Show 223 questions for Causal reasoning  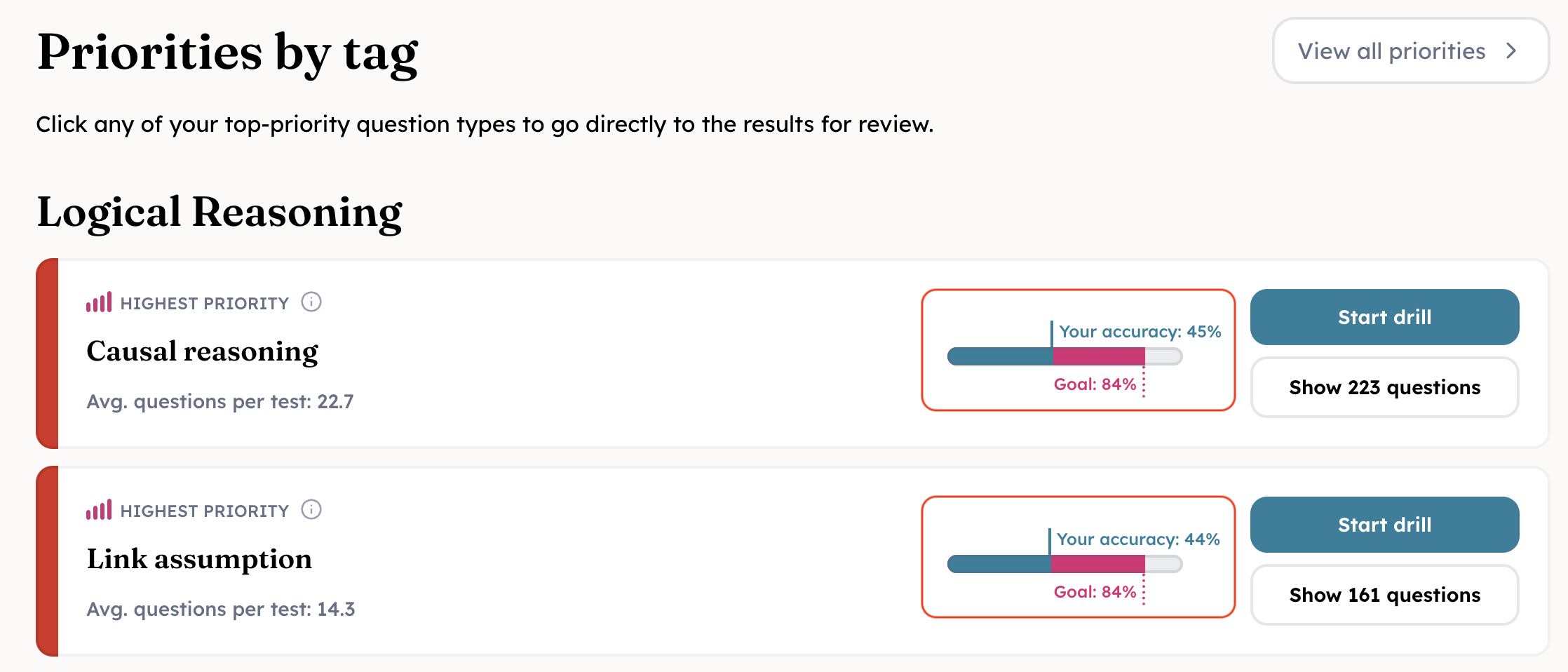1384,387
